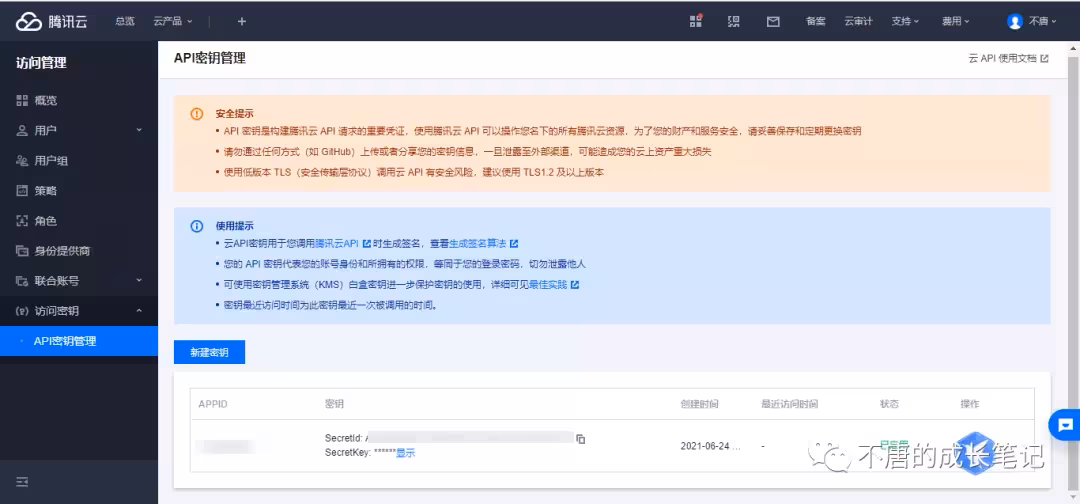Expand the 支持 support dropdown

[905, 21]
